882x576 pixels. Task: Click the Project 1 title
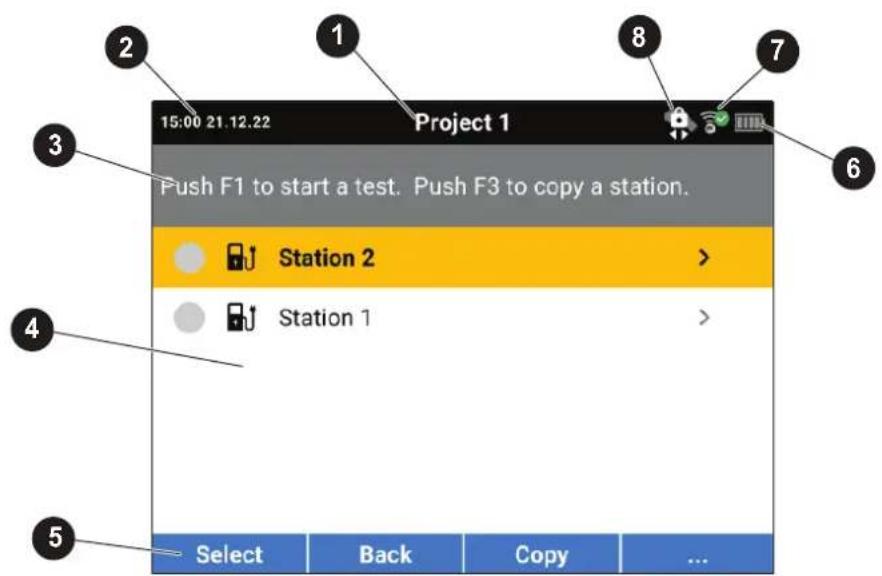point(462,123)
